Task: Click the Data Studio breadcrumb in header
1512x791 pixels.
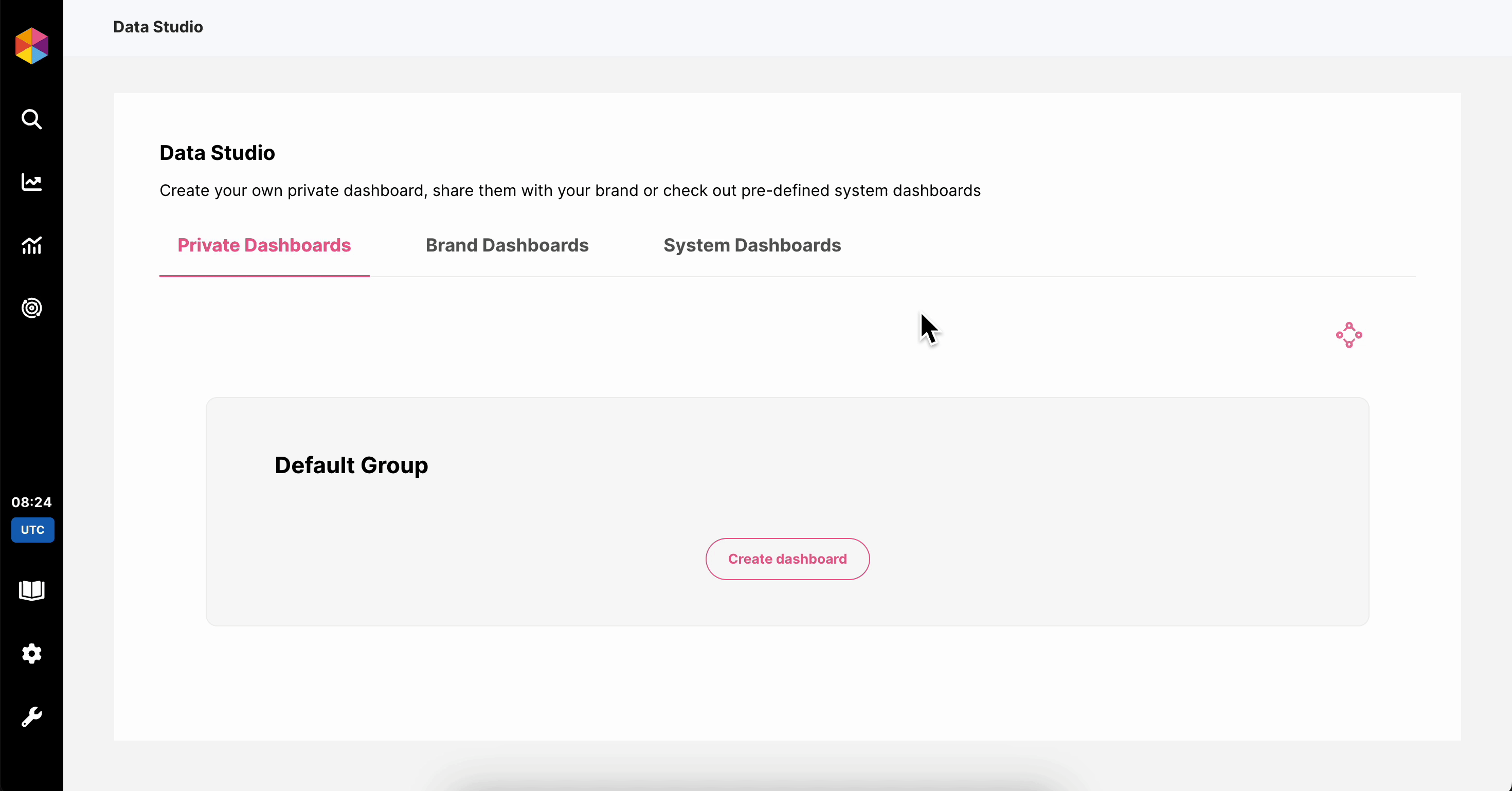Action: (158, 27)
